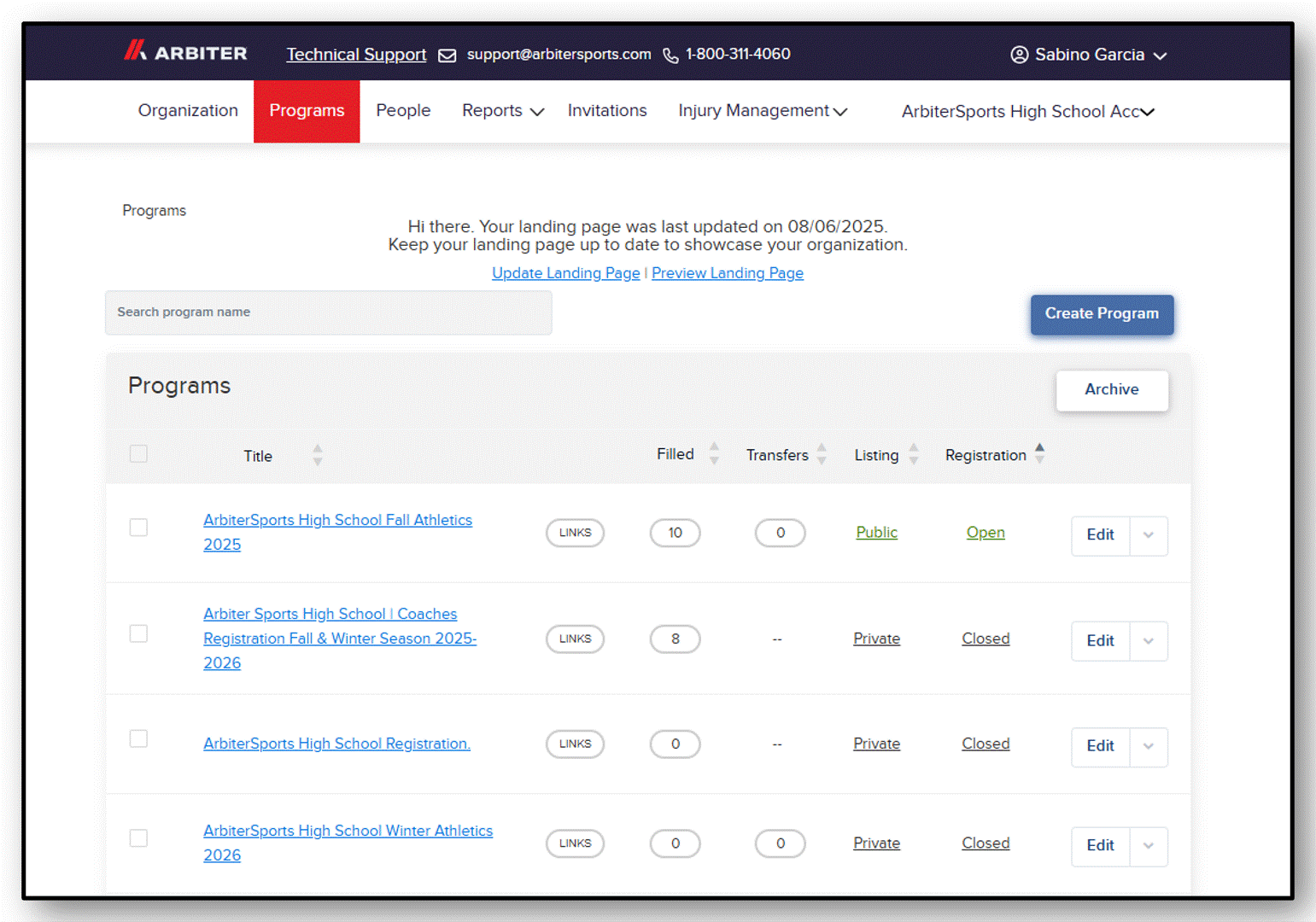
Task: Go to the People tab
Action: (x=403, y=111)
